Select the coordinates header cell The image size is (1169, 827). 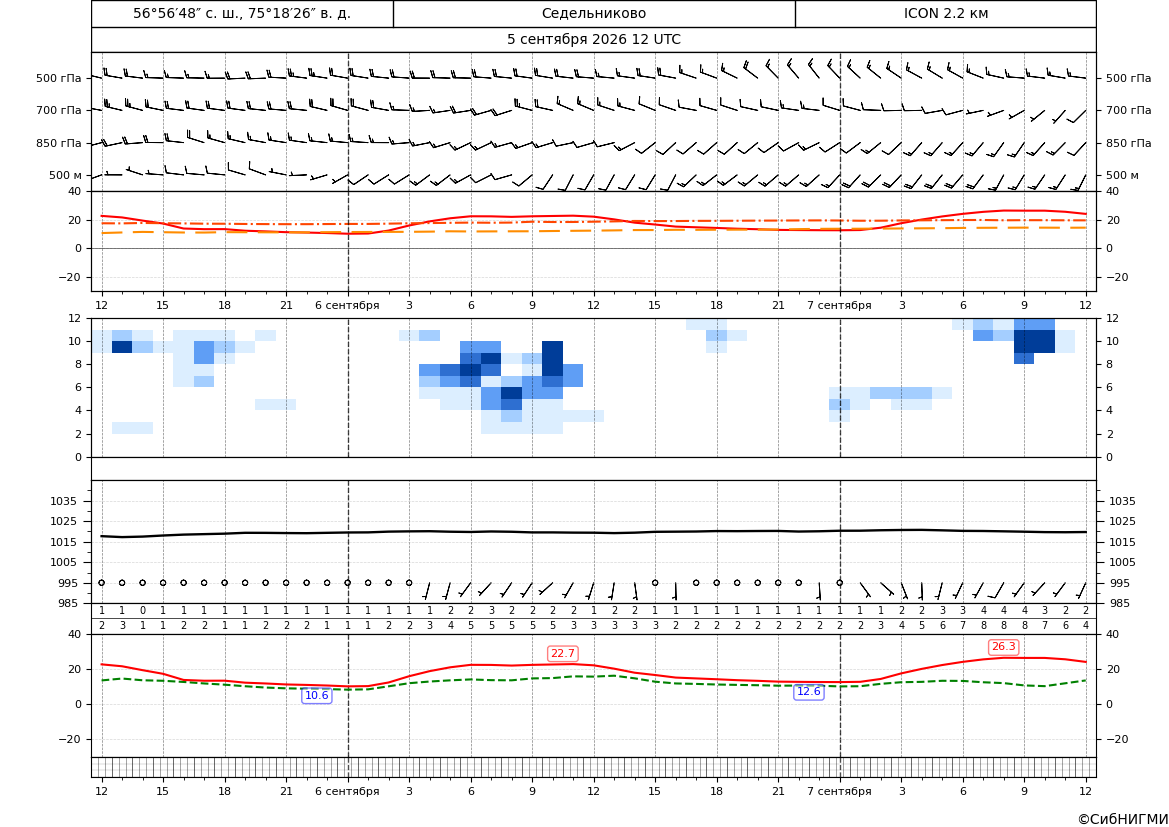pos(242,13)
